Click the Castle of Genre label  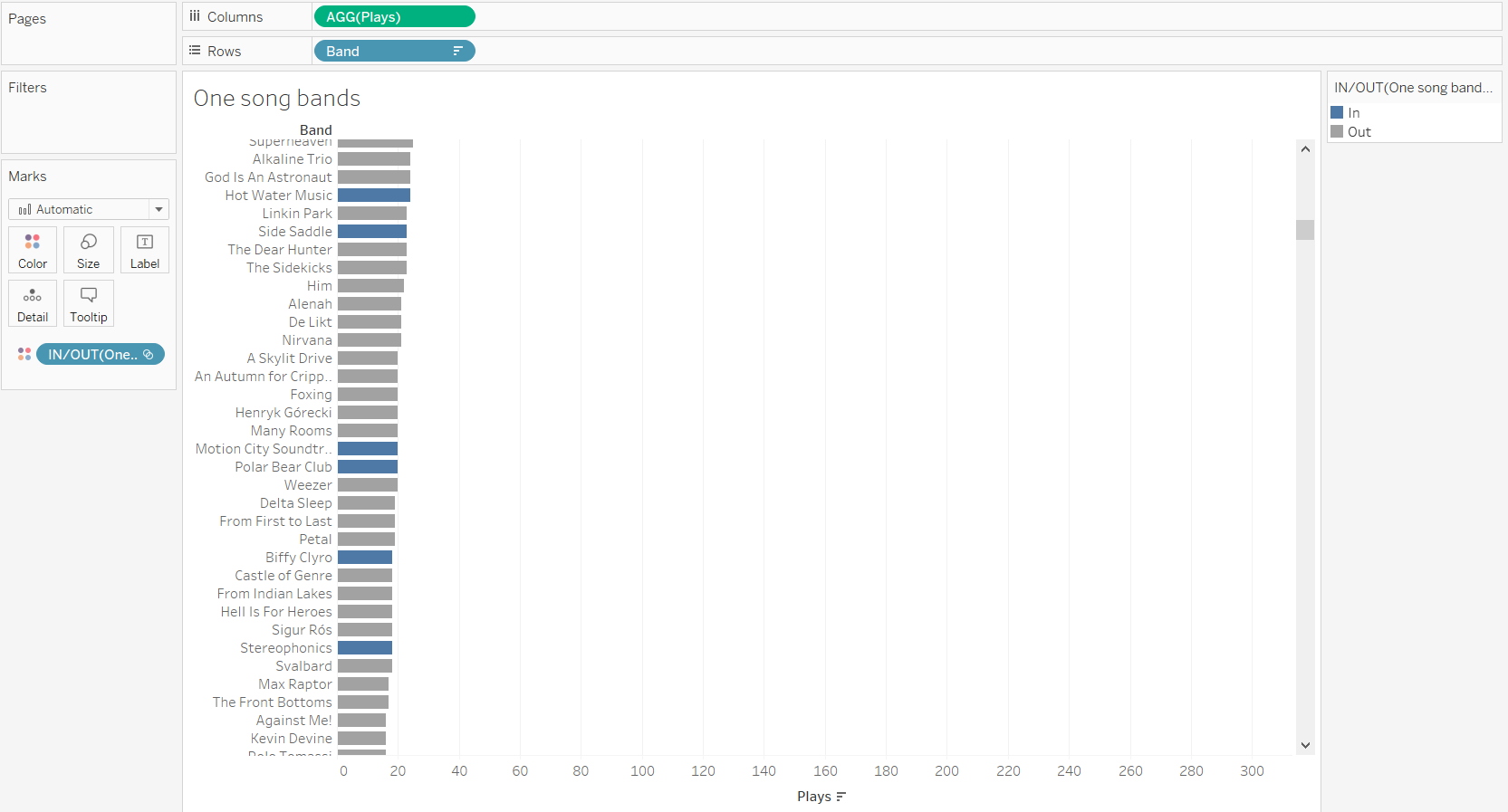click(x=283, y=576)
